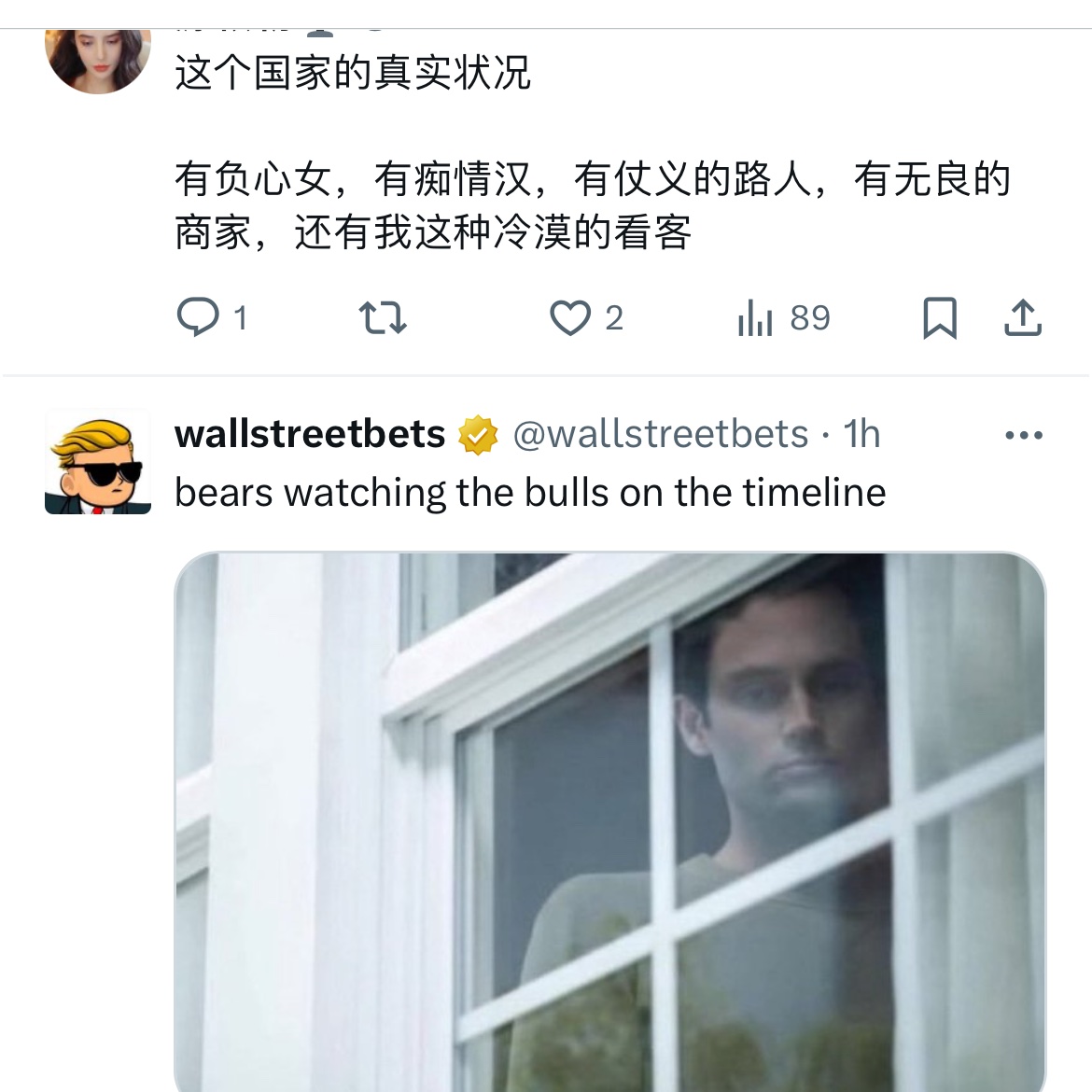The height and width of the screenshot is (1092, 1092).
Task: Tap the view count number 89
Action: tap(810, 318)
